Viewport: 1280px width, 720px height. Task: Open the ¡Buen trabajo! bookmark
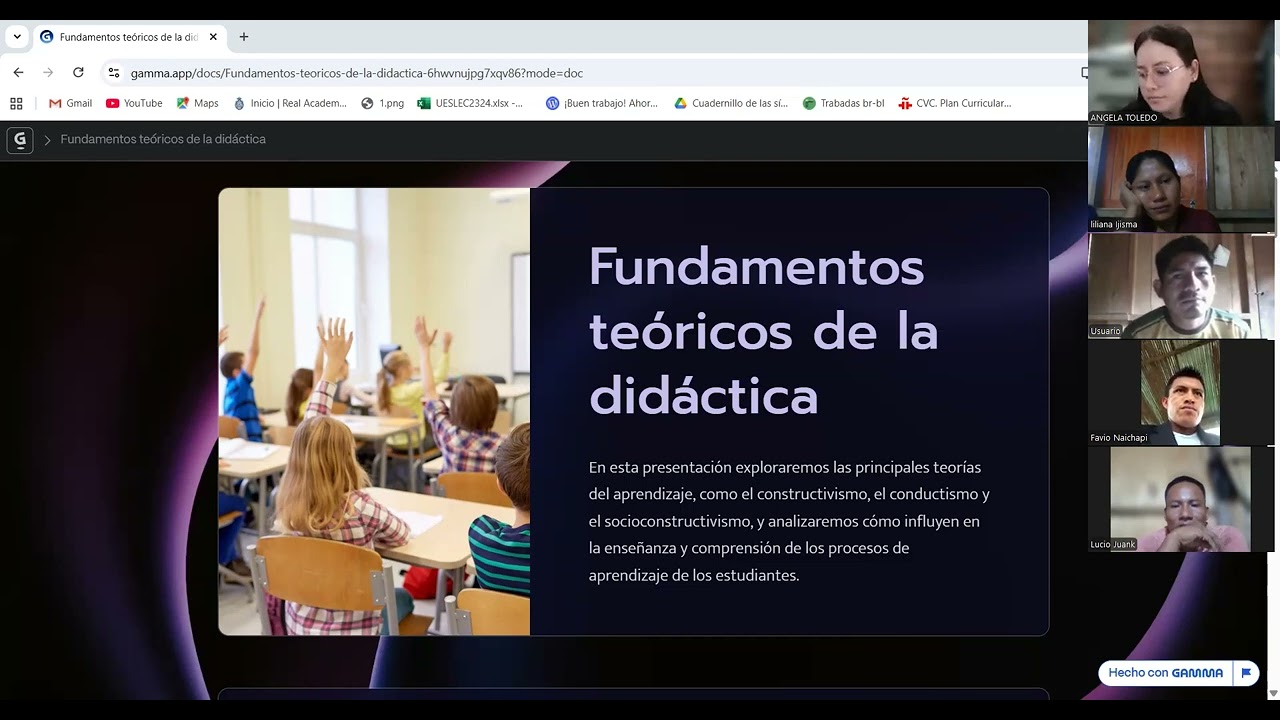point(601,103)
